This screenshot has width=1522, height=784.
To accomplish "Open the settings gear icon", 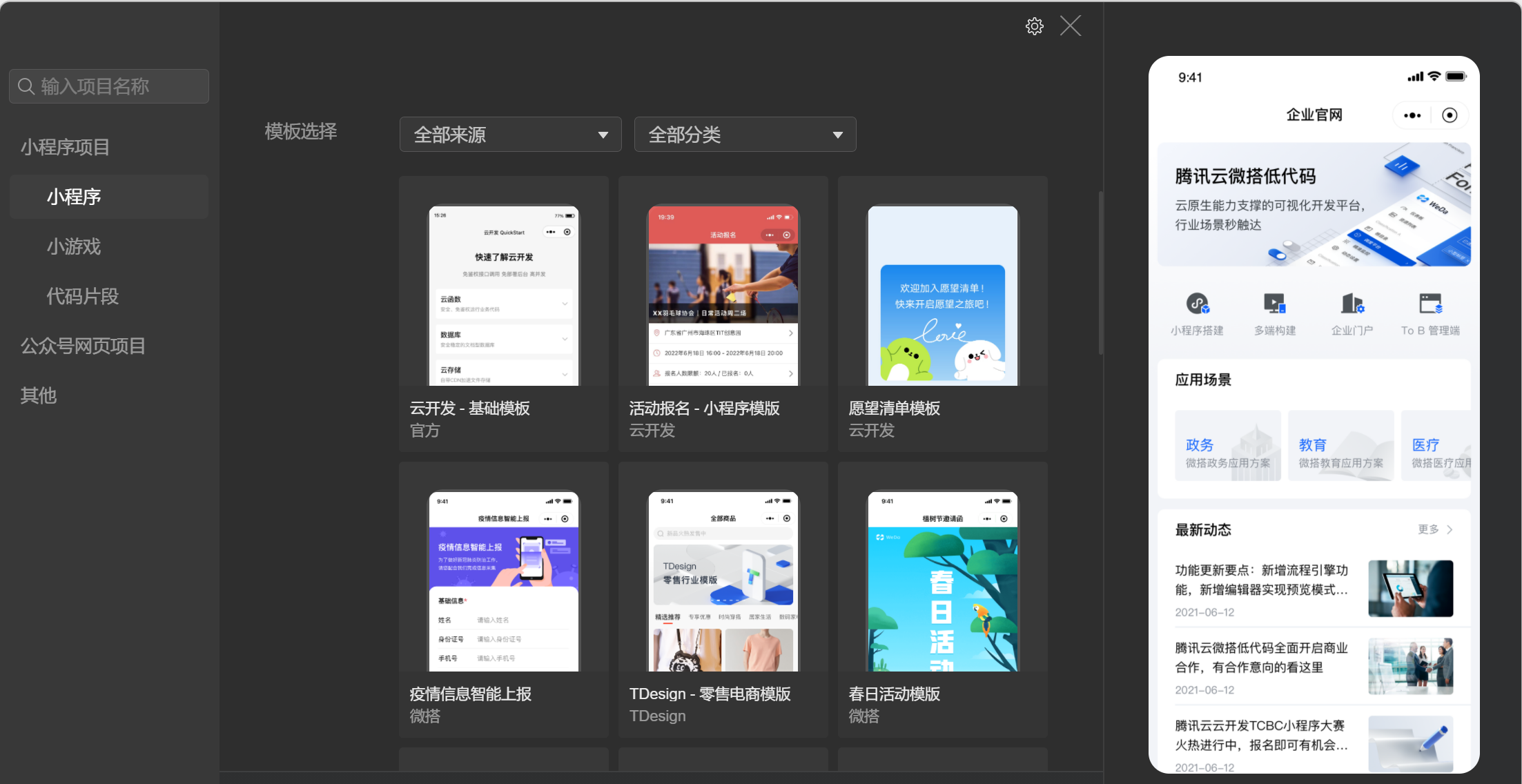I will point(1034,26).
